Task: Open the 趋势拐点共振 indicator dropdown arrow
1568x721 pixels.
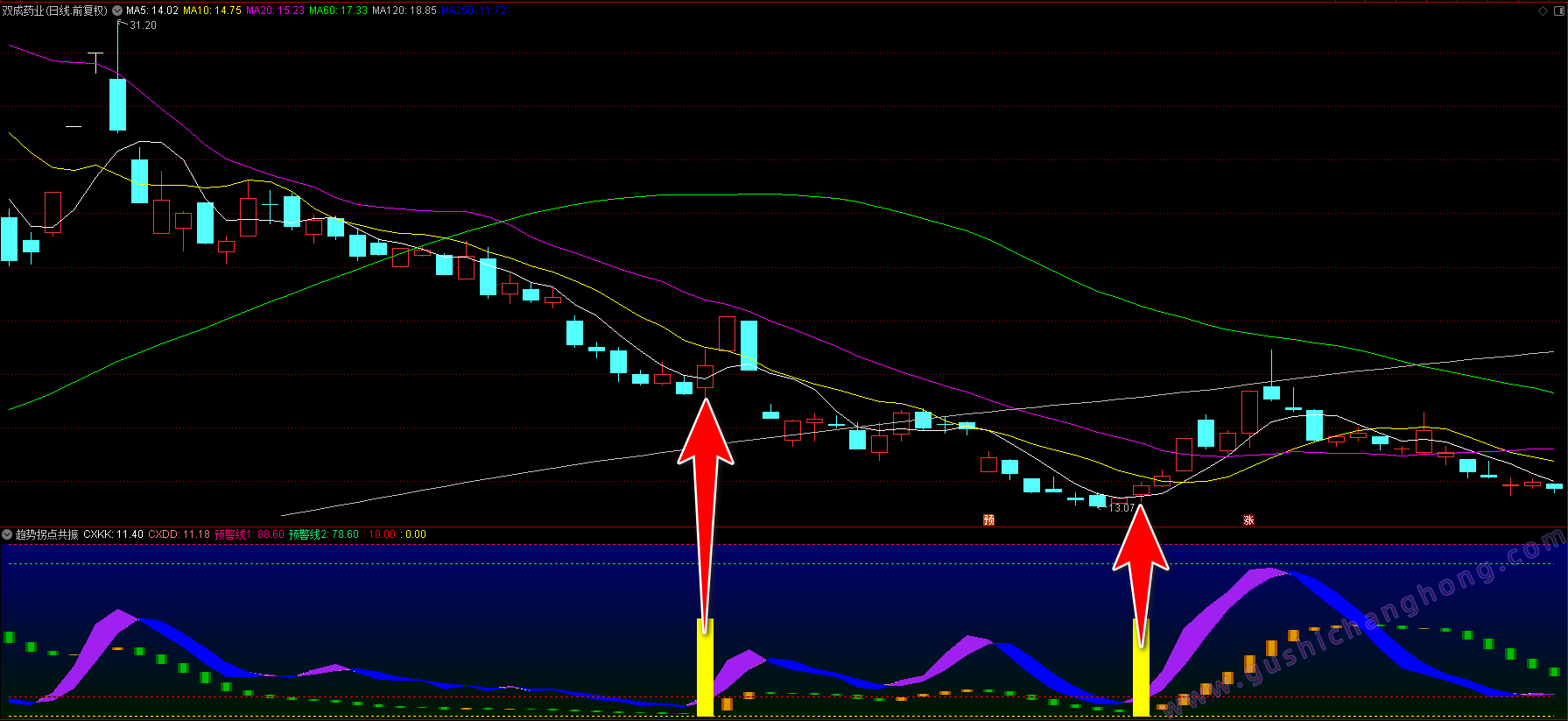Action: point(7,534)
